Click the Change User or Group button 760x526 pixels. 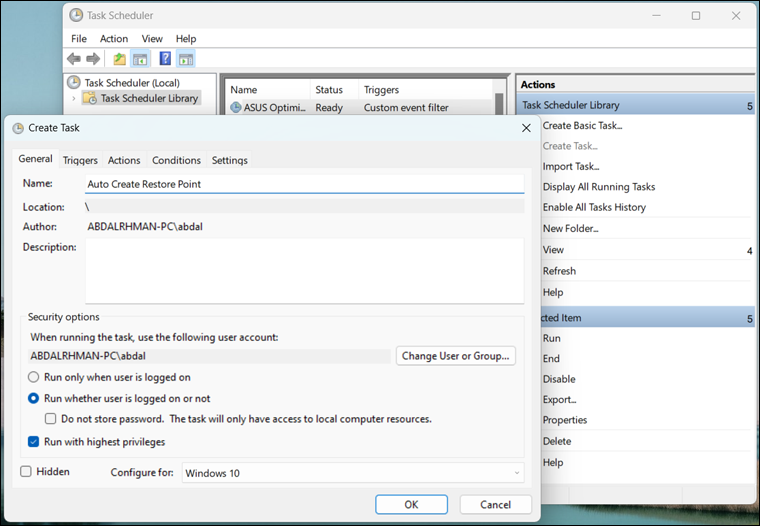pos(456,355)
